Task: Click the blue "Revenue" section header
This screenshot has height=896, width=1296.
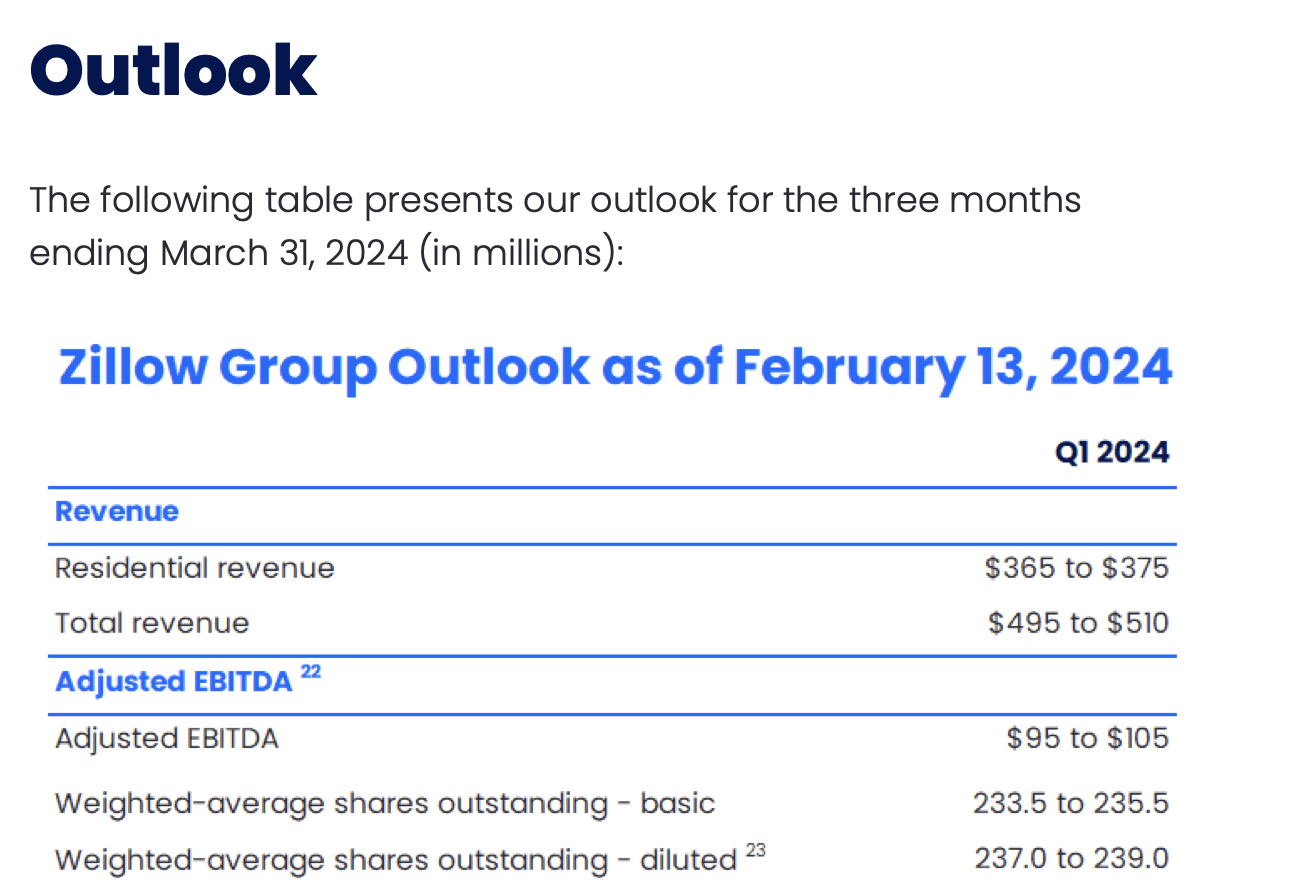Action: (117, 511)
